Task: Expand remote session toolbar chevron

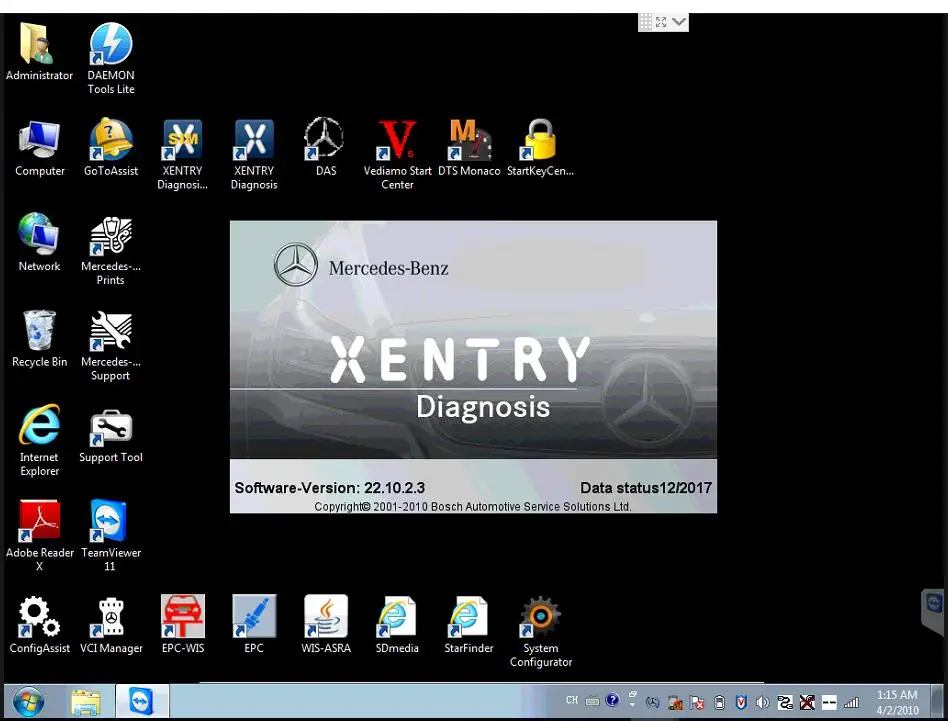Action: tap(679, 22)
